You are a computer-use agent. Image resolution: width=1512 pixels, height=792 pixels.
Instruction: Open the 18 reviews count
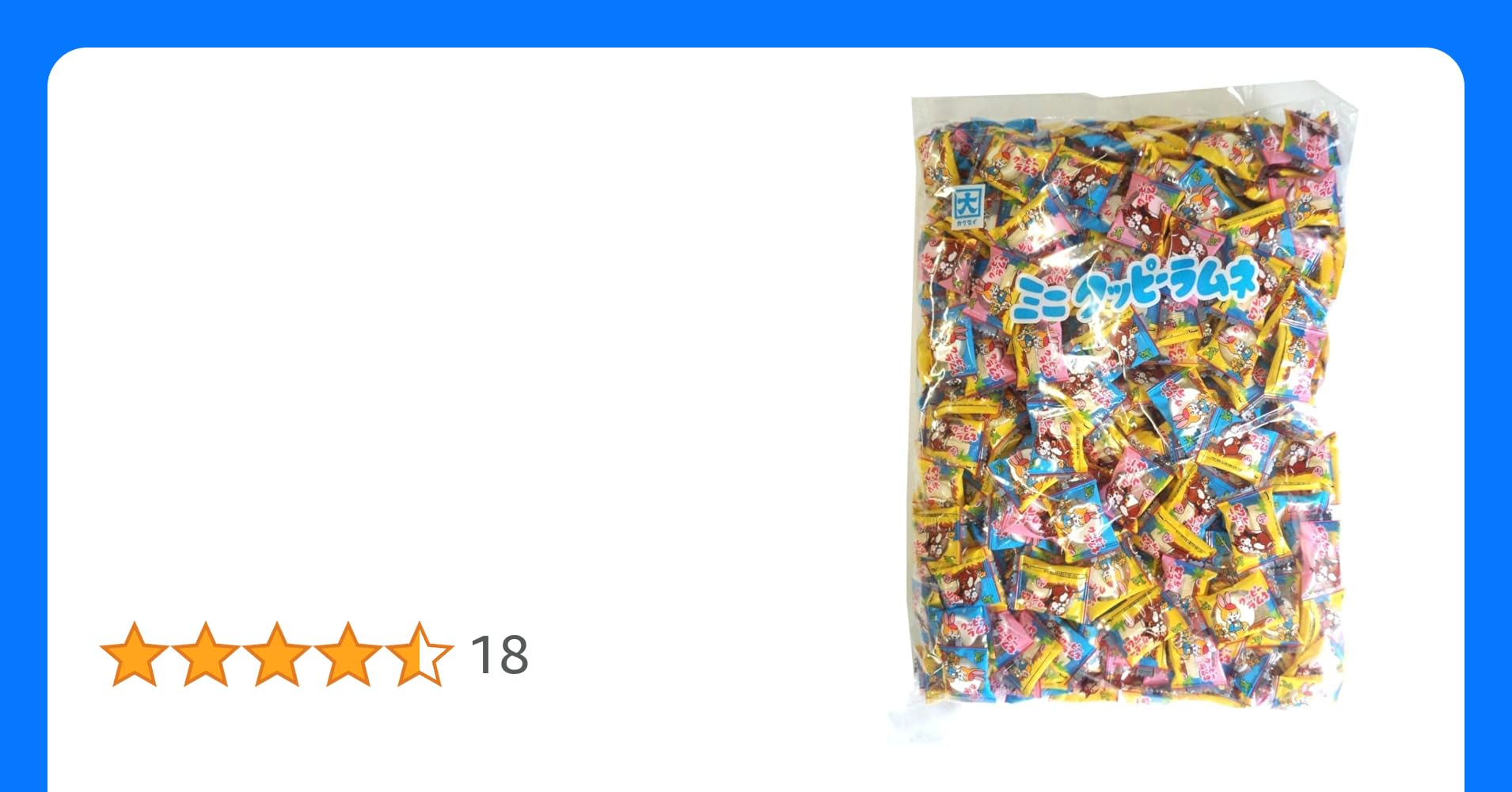point(500,655)
